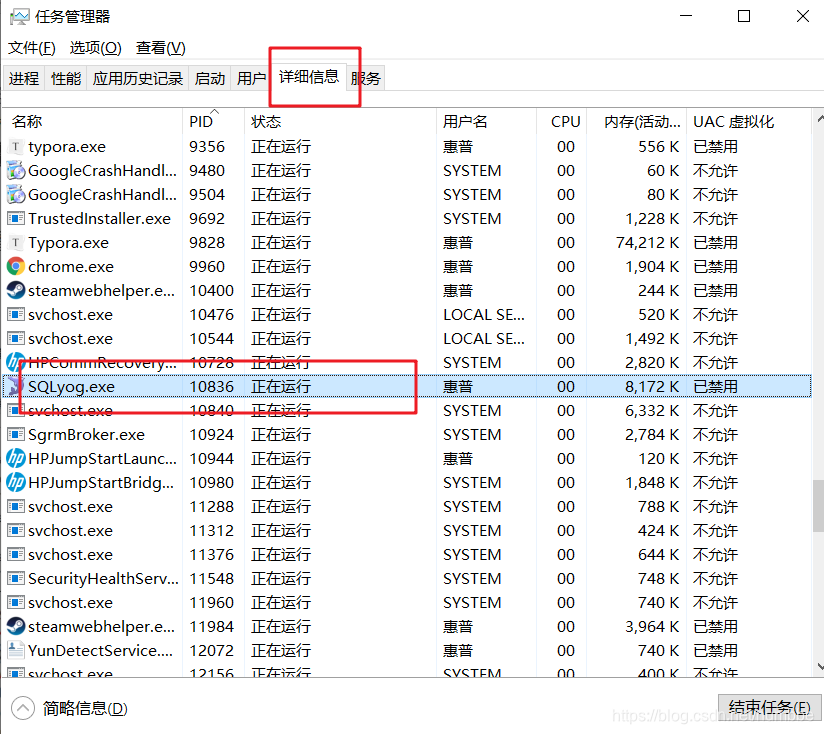Select the chrome.exe process name
Viewport: 824px width, 734px height.
(71, 267)
